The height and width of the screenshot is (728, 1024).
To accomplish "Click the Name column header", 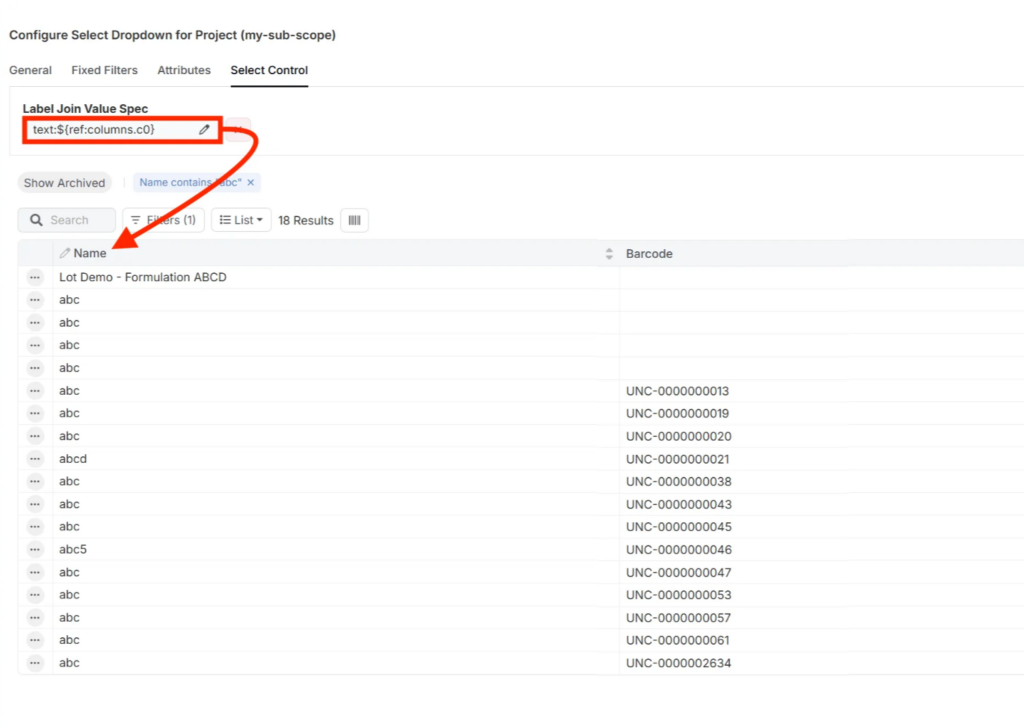I will pos(90,254).
